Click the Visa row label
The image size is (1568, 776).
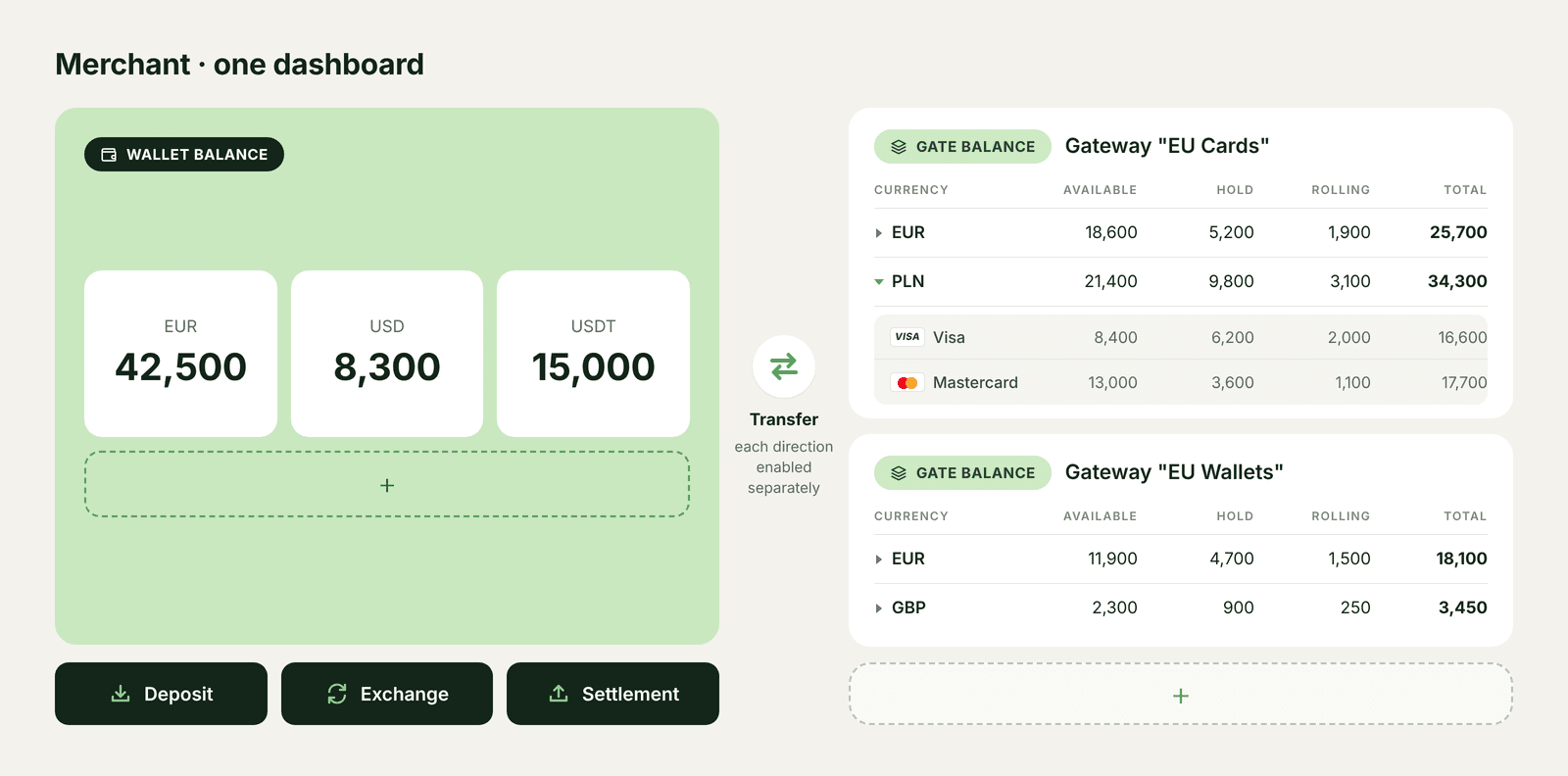[x=949, y=337]
